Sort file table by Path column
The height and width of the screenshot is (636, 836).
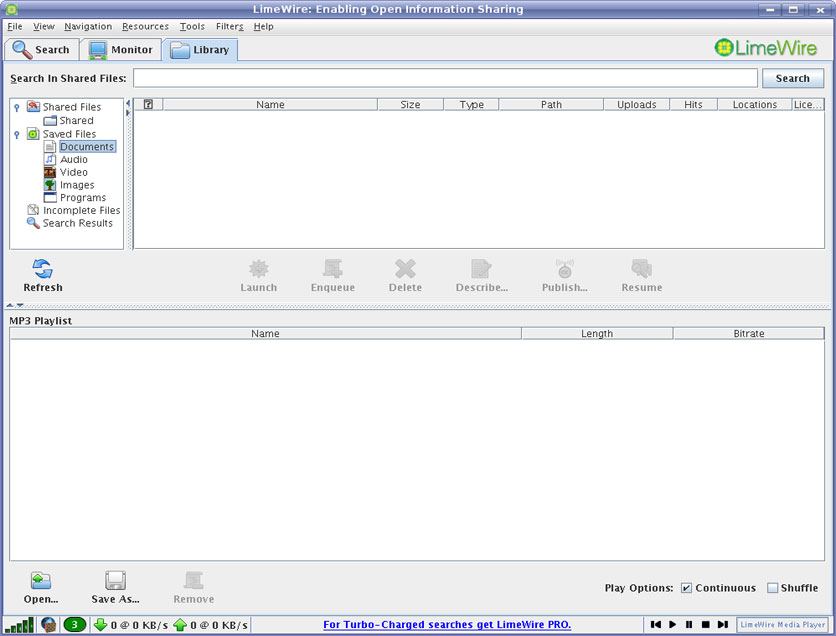(551, 104)
